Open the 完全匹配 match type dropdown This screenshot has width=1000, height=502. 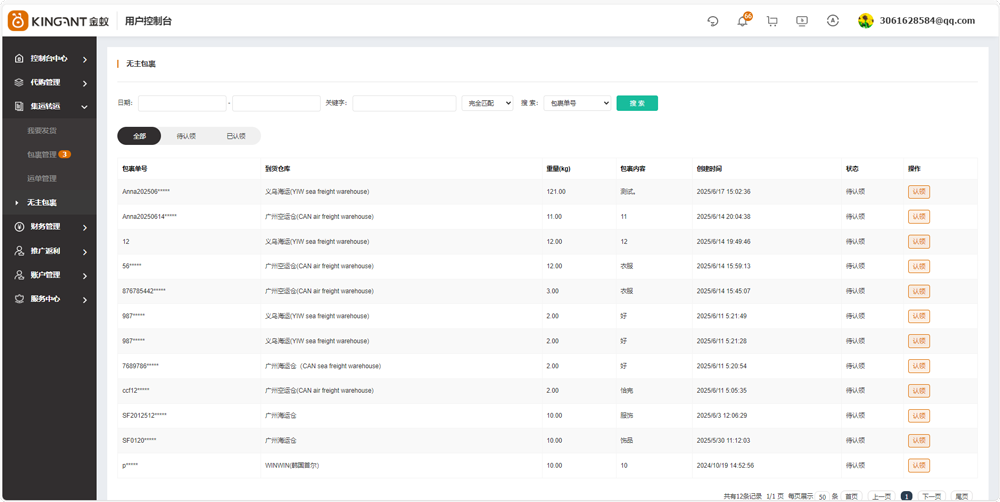point(487,103)
